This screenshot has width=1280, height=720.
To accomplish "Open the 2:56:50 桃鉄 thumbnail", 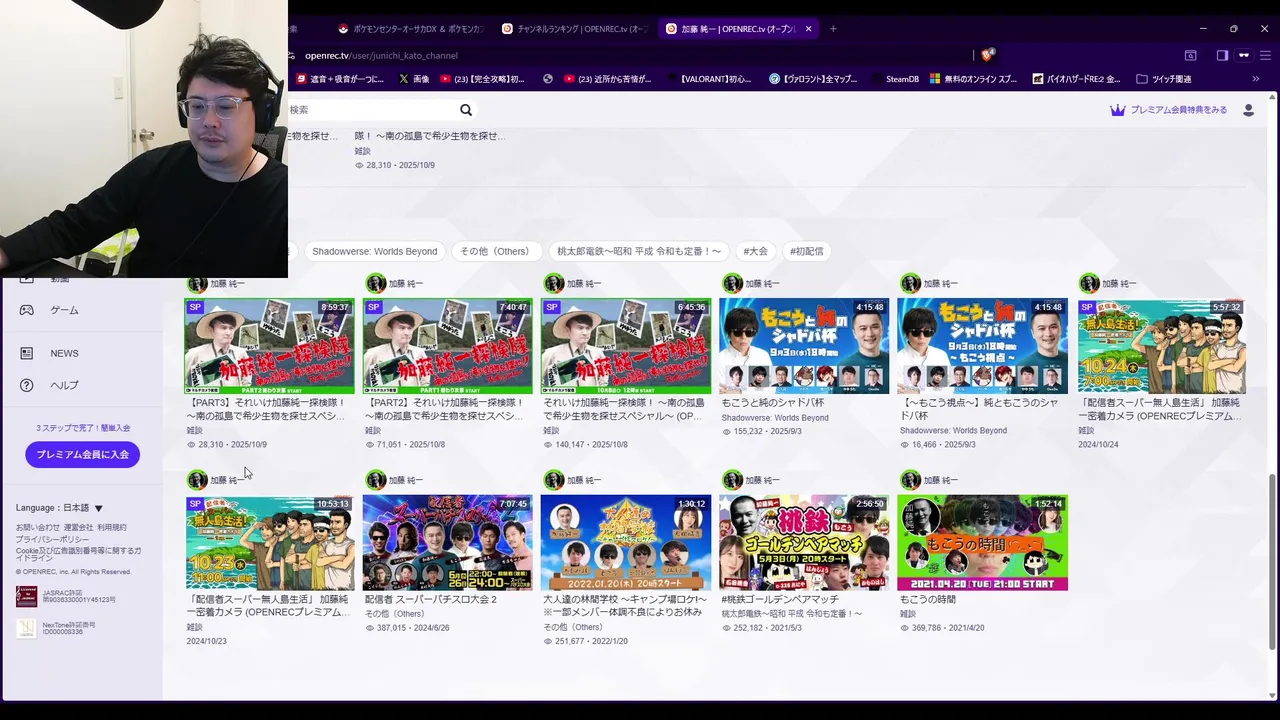I will [804, 542].
